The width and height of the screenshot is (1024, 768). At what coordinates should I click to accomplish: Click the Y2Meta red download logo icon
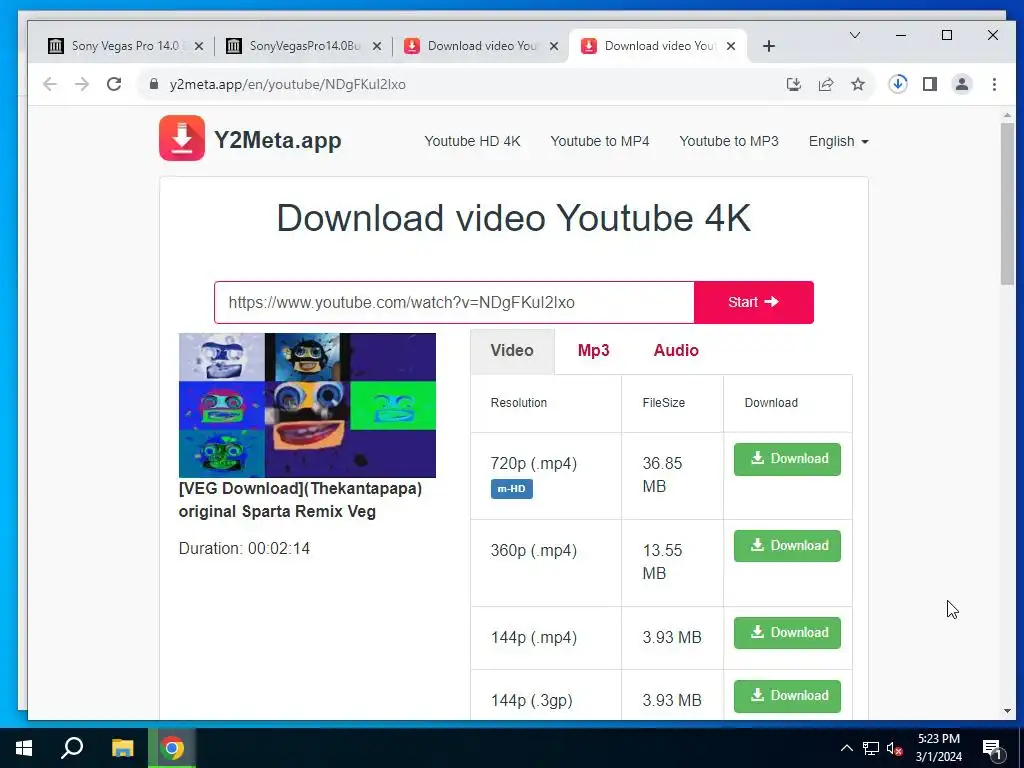tap(182, 138)
